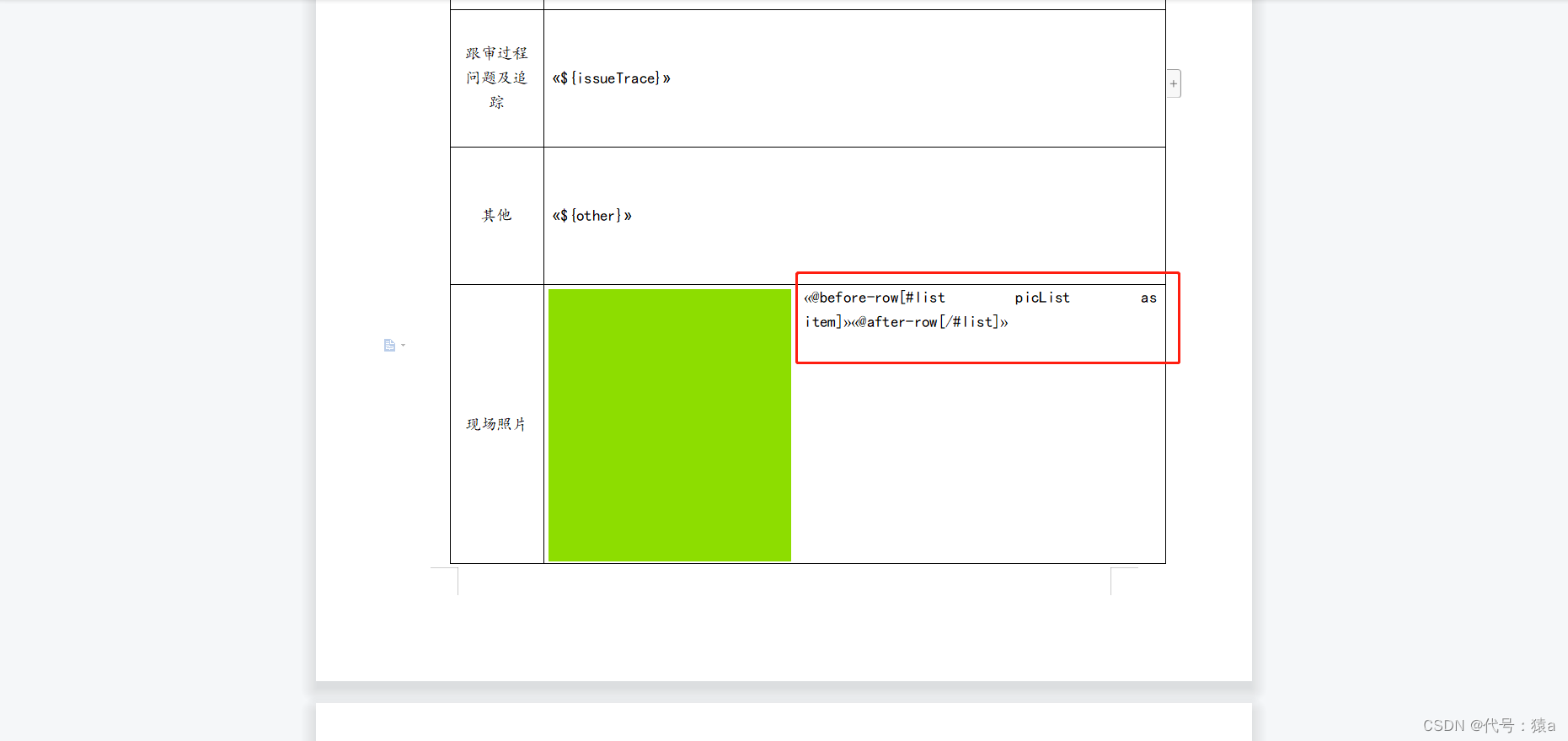Click the «@before-row[#list picList as line

point(981,298)
